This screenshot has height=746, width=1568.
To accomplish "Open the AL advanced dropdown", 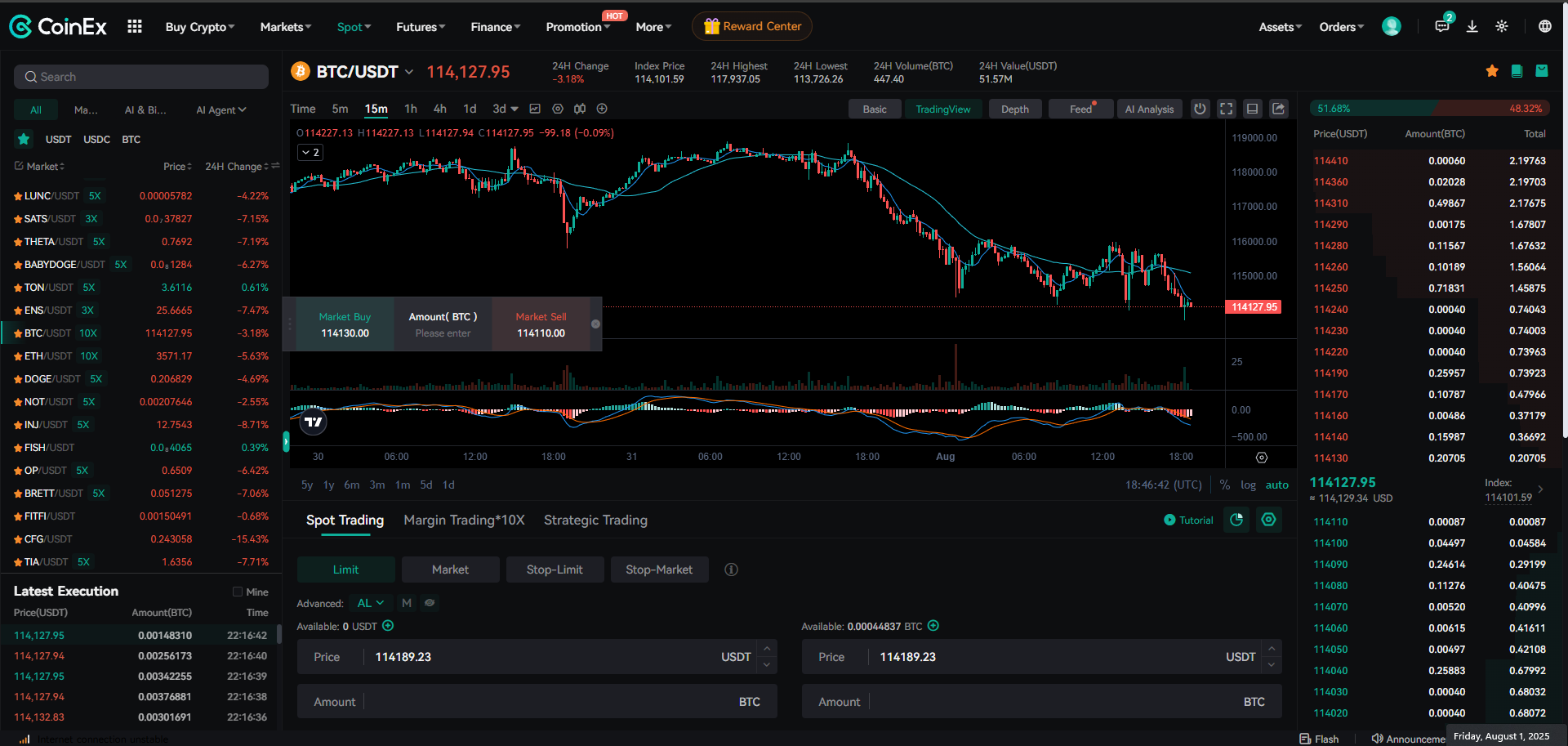I will (371, 603).
